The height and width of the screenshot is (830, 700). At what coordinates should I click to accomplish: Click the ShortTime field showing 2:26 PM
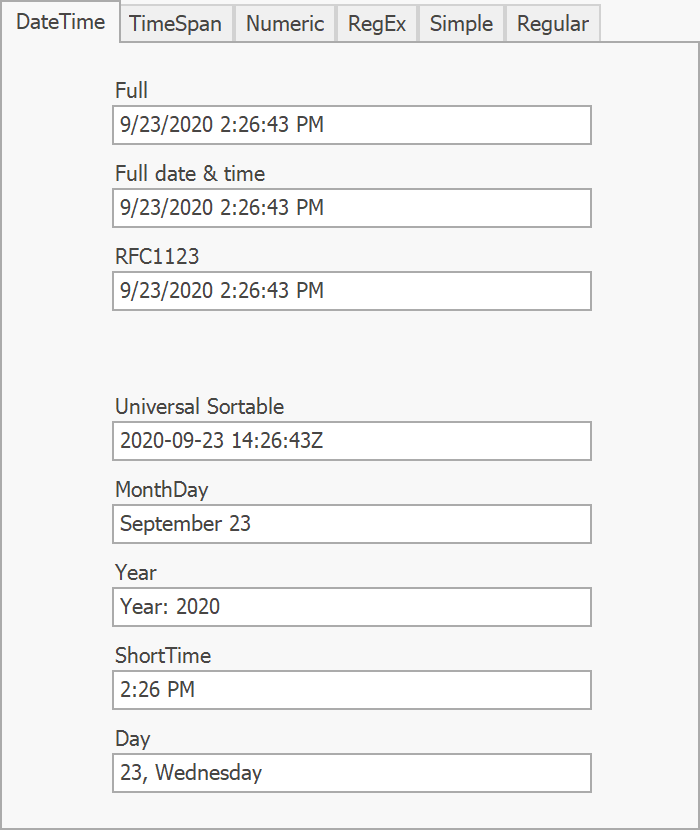tap(351, 690)
